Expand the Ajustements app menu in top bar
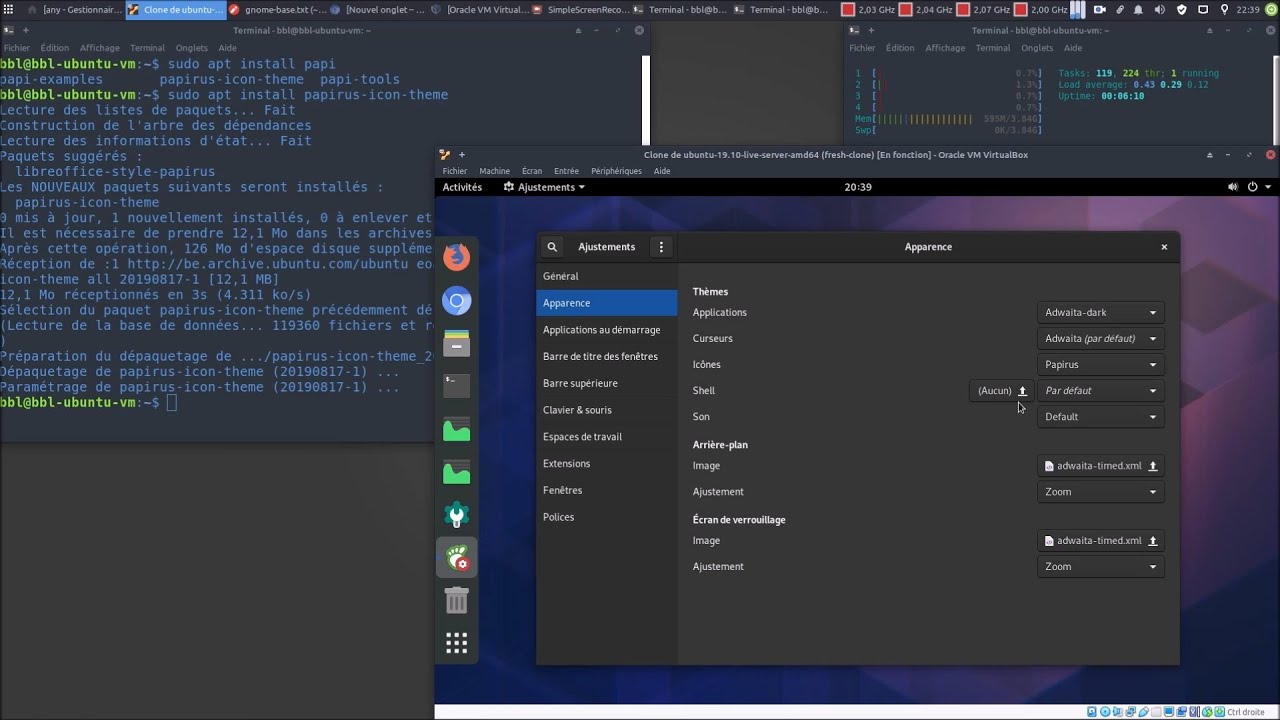The image size is (1280, 720). pos(544,187)
